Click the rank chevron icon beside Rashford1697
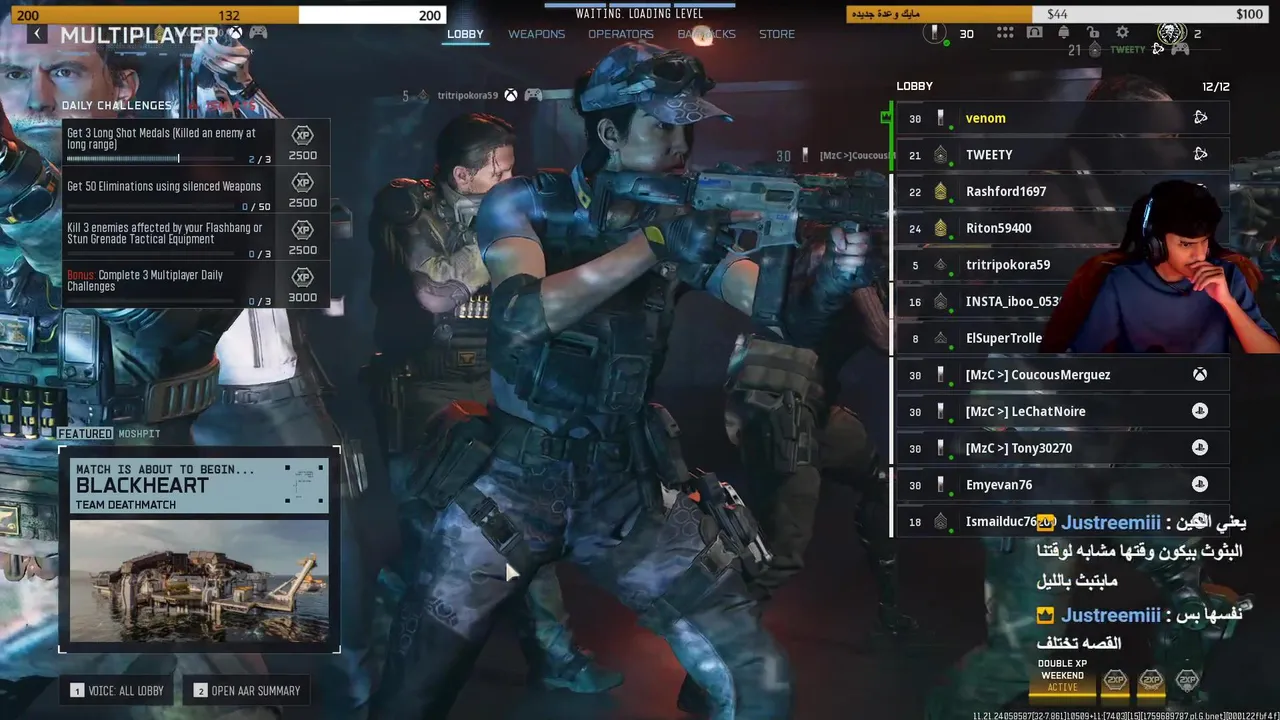The width and height of the screenshot is (1280, 720). [x=940, y=192]
